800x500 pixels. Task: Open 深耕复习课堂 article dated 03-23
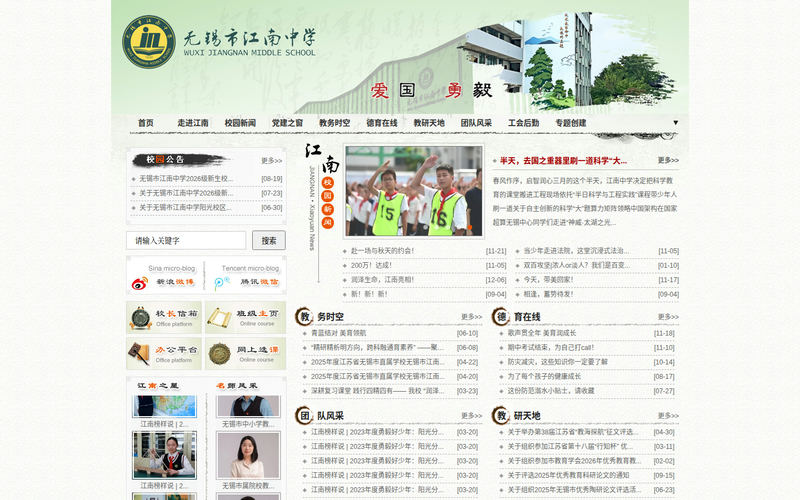pos(378,391)
